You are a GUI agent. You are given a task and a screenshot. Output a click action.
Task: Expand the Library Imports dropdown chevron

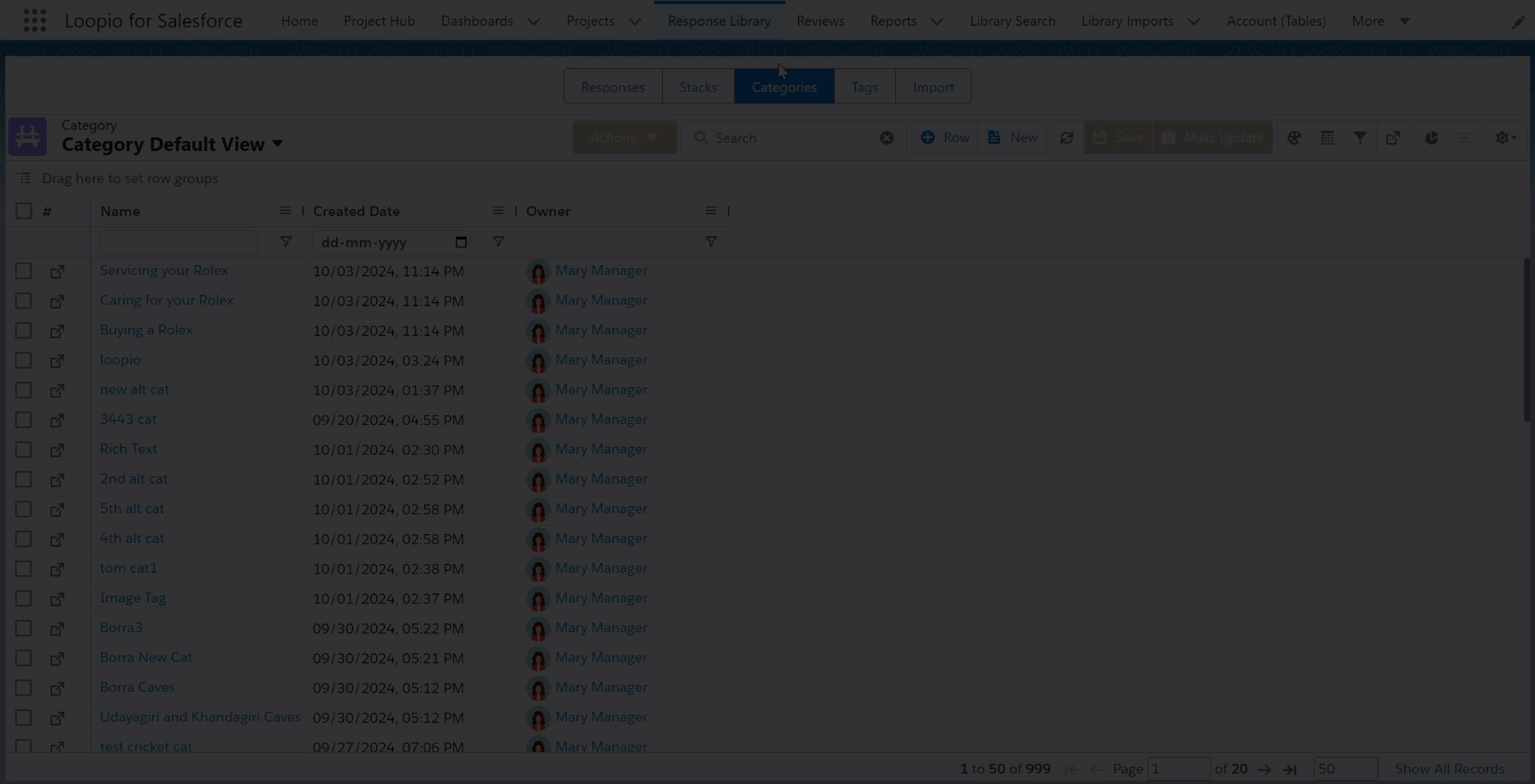coord(1194,22)
